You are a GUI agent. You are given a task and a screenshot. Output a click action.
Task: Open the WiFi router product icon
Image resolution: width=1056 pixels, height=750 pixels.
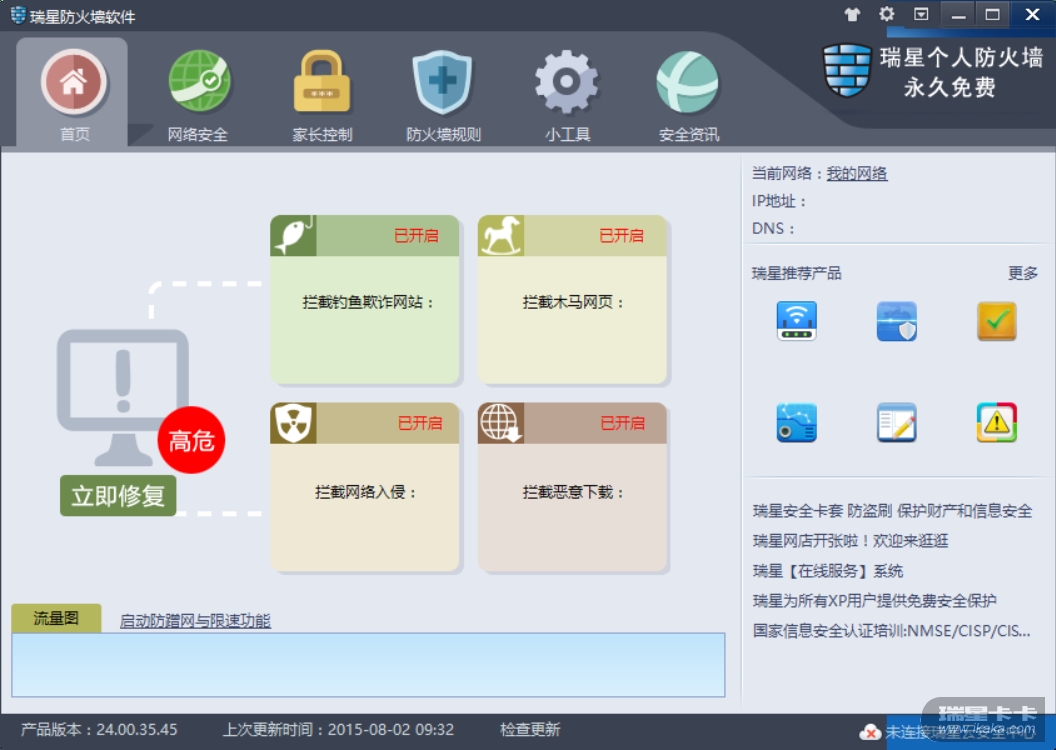[x=797, y=321]
